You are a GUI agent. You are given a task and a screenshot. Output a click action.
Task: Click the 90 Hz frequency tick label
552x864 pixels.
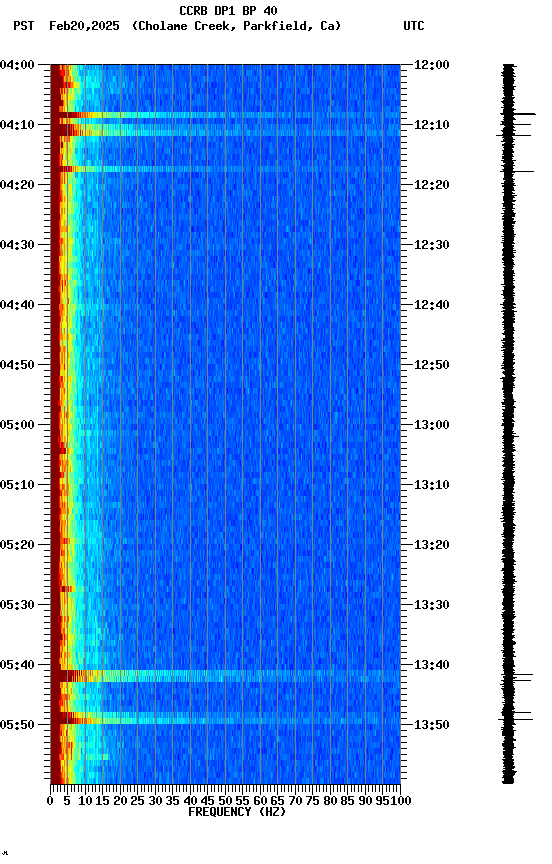(x=365, y=801)
